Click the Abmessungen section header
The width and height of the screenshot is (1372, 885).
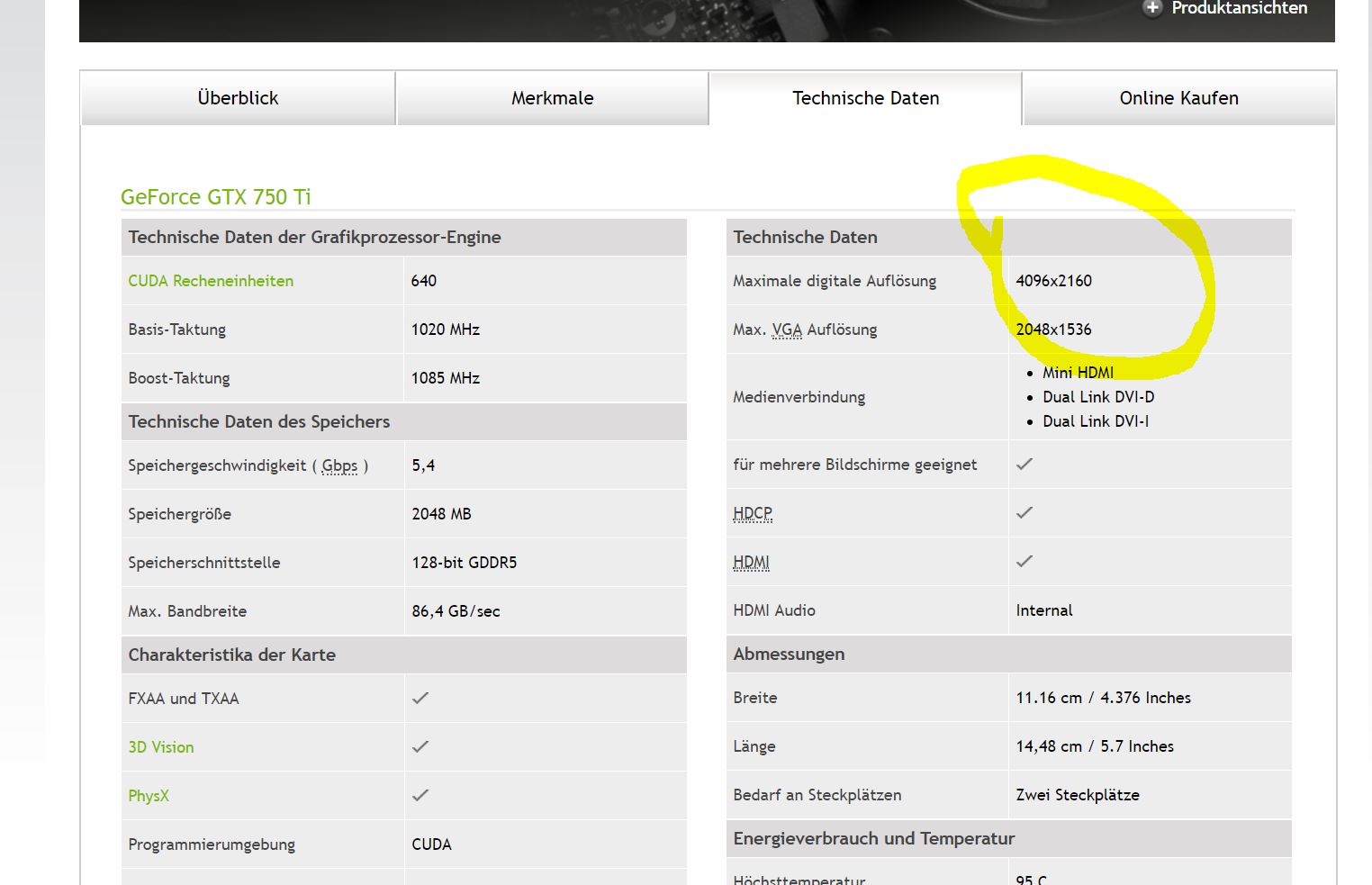pos(789,654)
